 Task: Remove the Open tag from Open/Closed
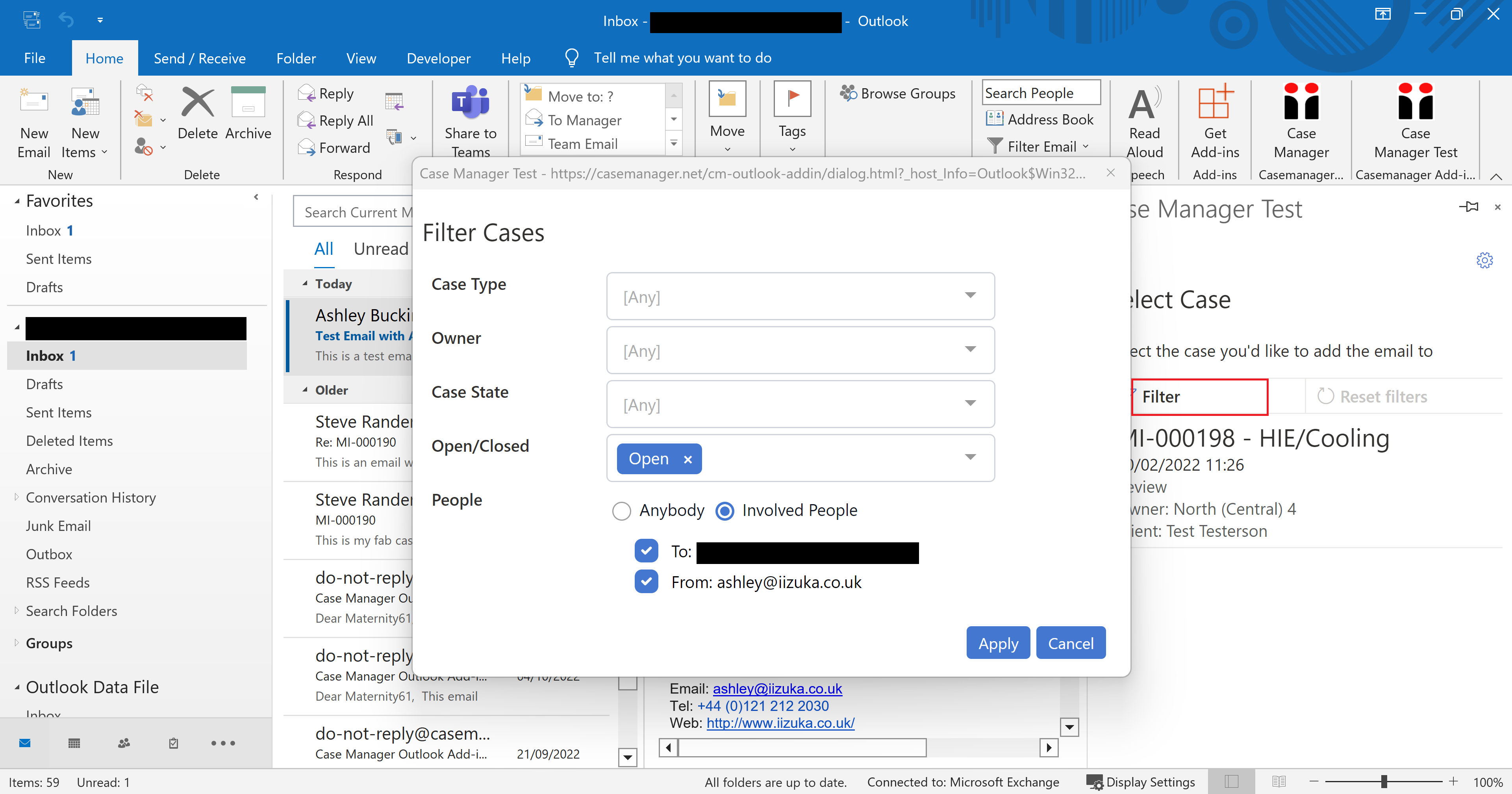coord(688,459)
